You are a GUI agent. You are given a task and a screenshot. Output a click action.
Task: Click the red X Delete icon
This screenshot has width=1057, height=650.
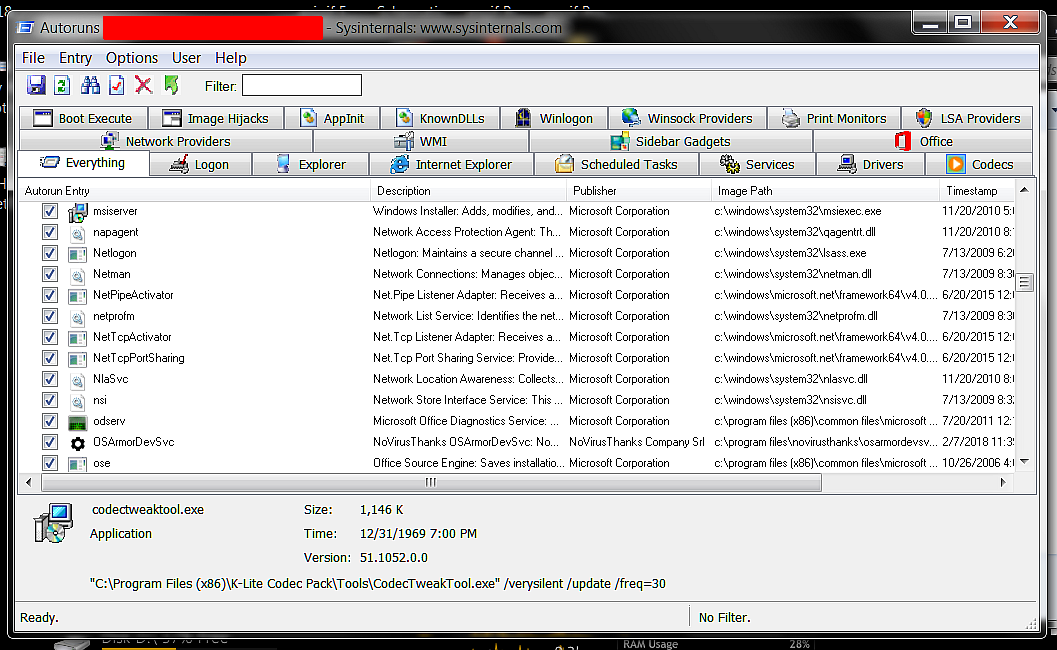[143, 85]
